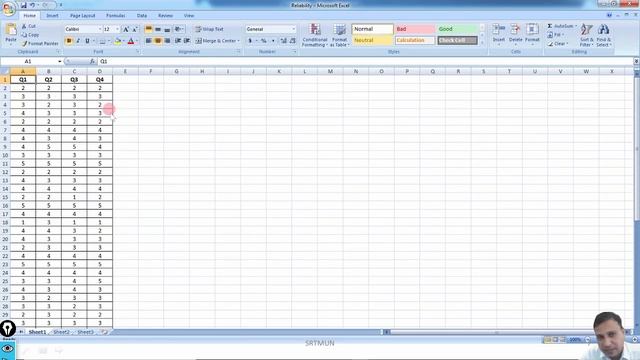Increase font size with Grow Font

[126, 29]
